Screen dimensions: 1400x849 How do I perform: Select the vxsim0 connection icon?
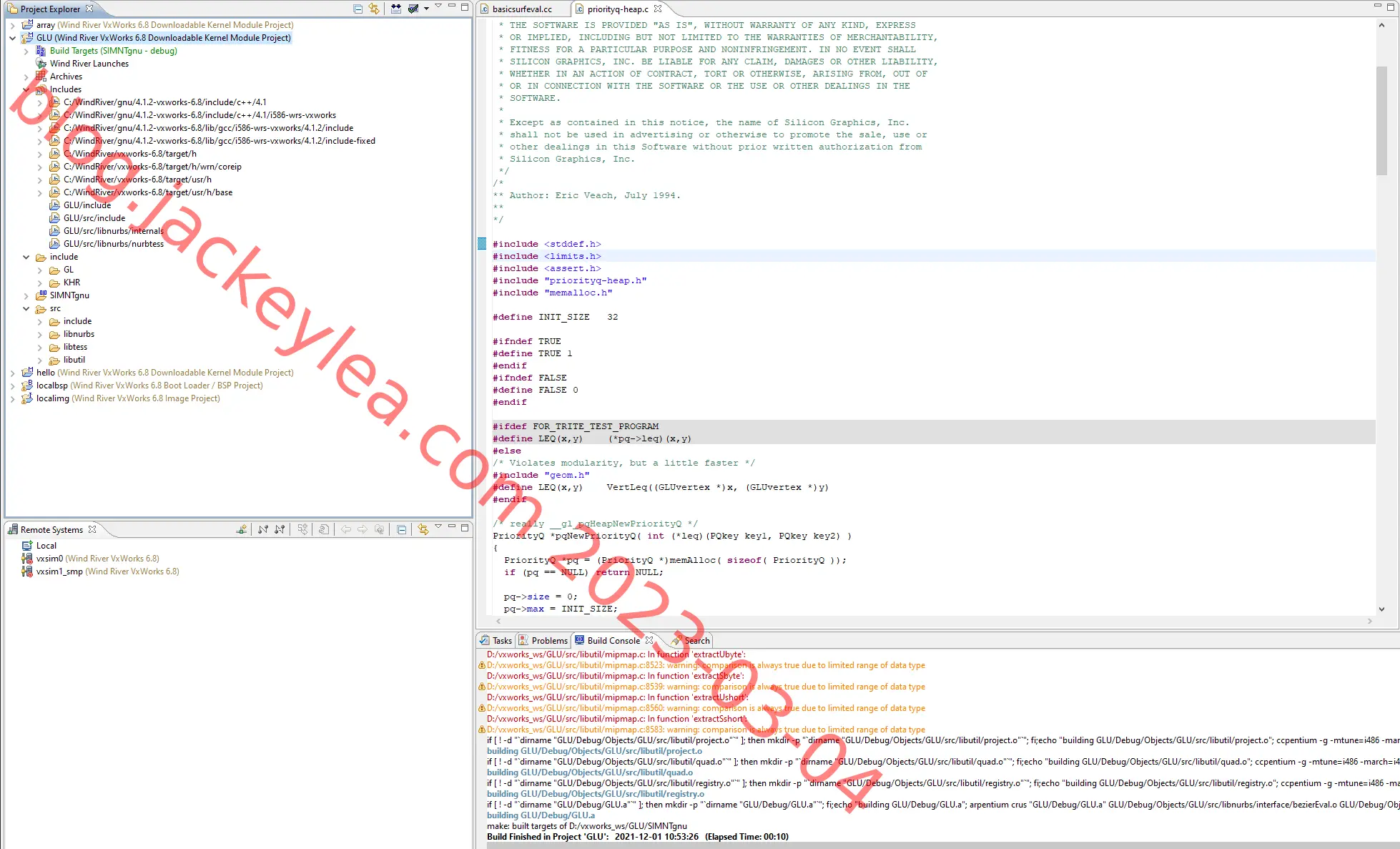pos(27,559)
